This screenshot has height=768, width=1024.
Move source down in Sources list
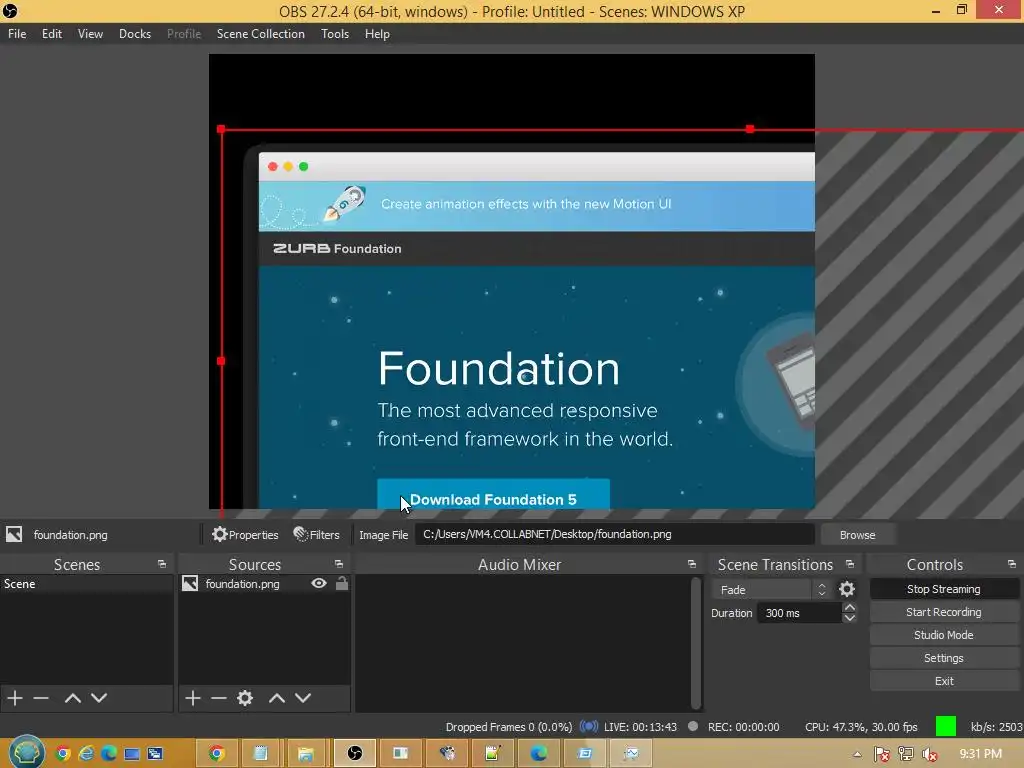click(x=303, y=697)
